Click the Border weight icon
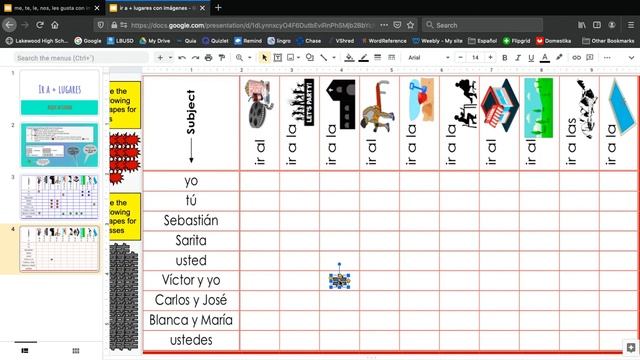Screen dimensions: 640x360 pos(378,58)
